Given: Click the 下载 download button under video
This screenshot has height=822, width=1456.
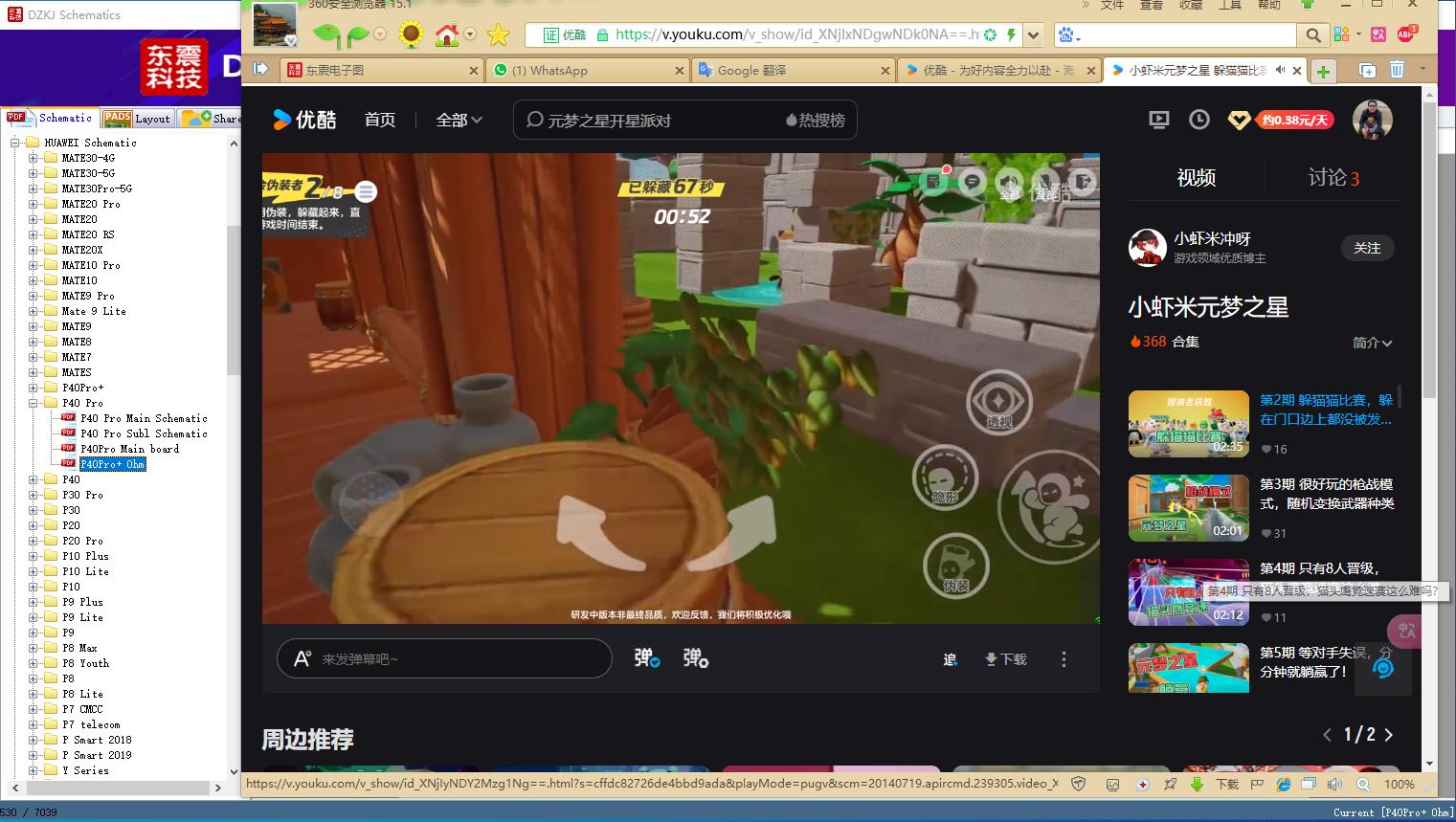Looking at the screenshot, I should coord(1005,659).
